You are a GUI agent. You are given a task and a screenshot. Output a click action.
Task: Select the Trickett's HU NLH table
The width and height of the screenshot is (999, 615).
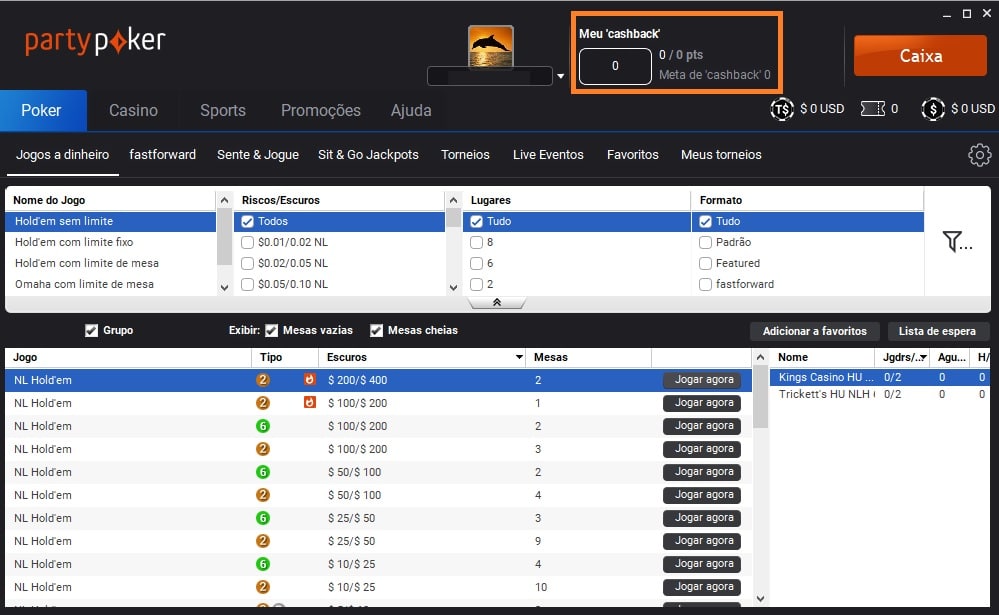880,394
